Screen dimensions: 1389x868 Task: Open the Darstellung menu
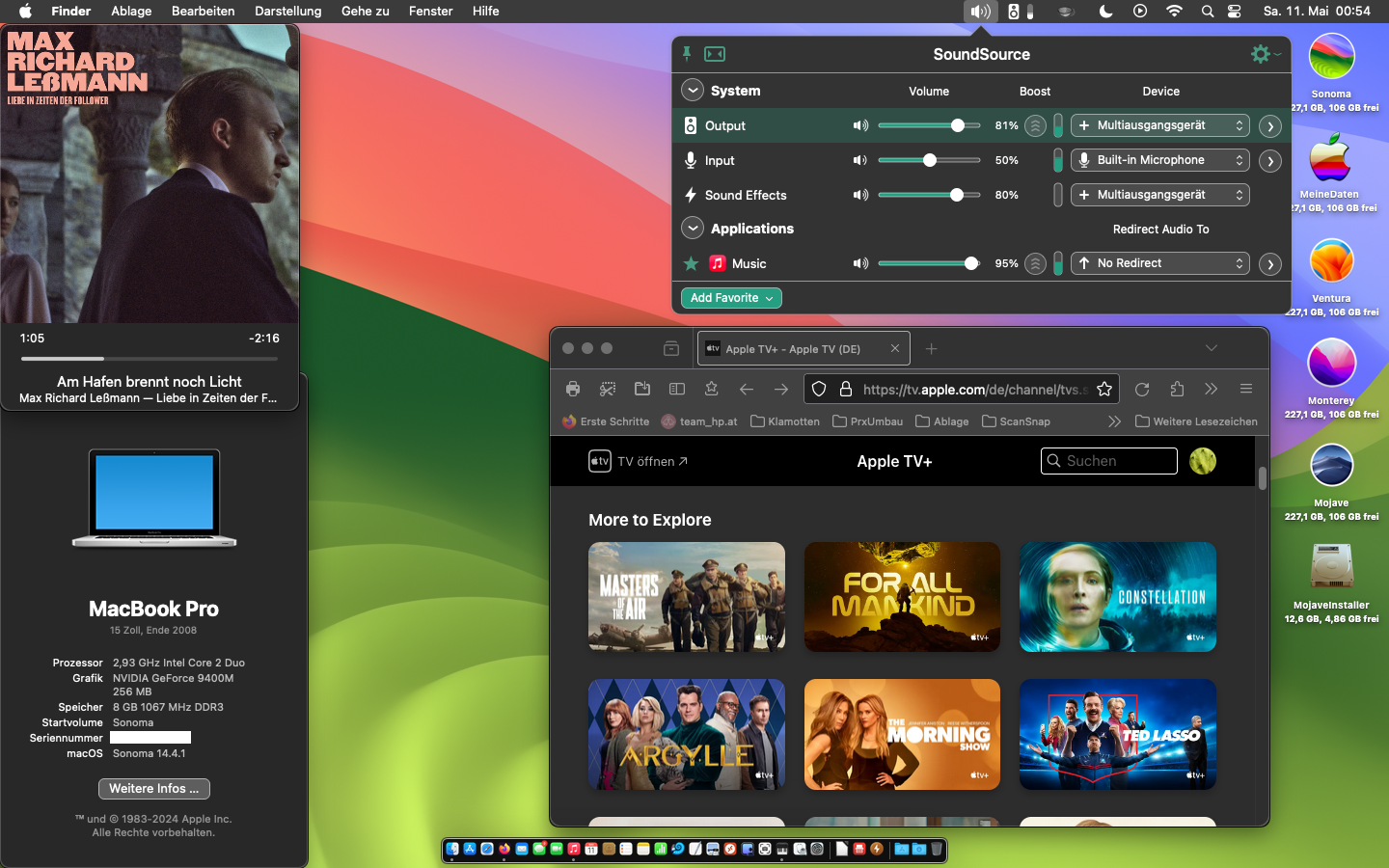point(287,11)
